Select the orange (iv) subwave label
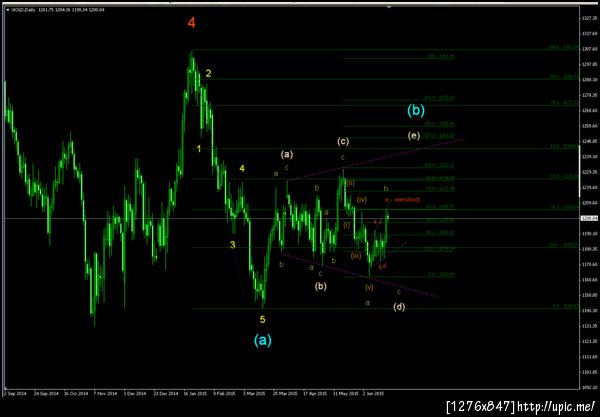This screenshot has width=600, height=417. (x=362, y=199)
